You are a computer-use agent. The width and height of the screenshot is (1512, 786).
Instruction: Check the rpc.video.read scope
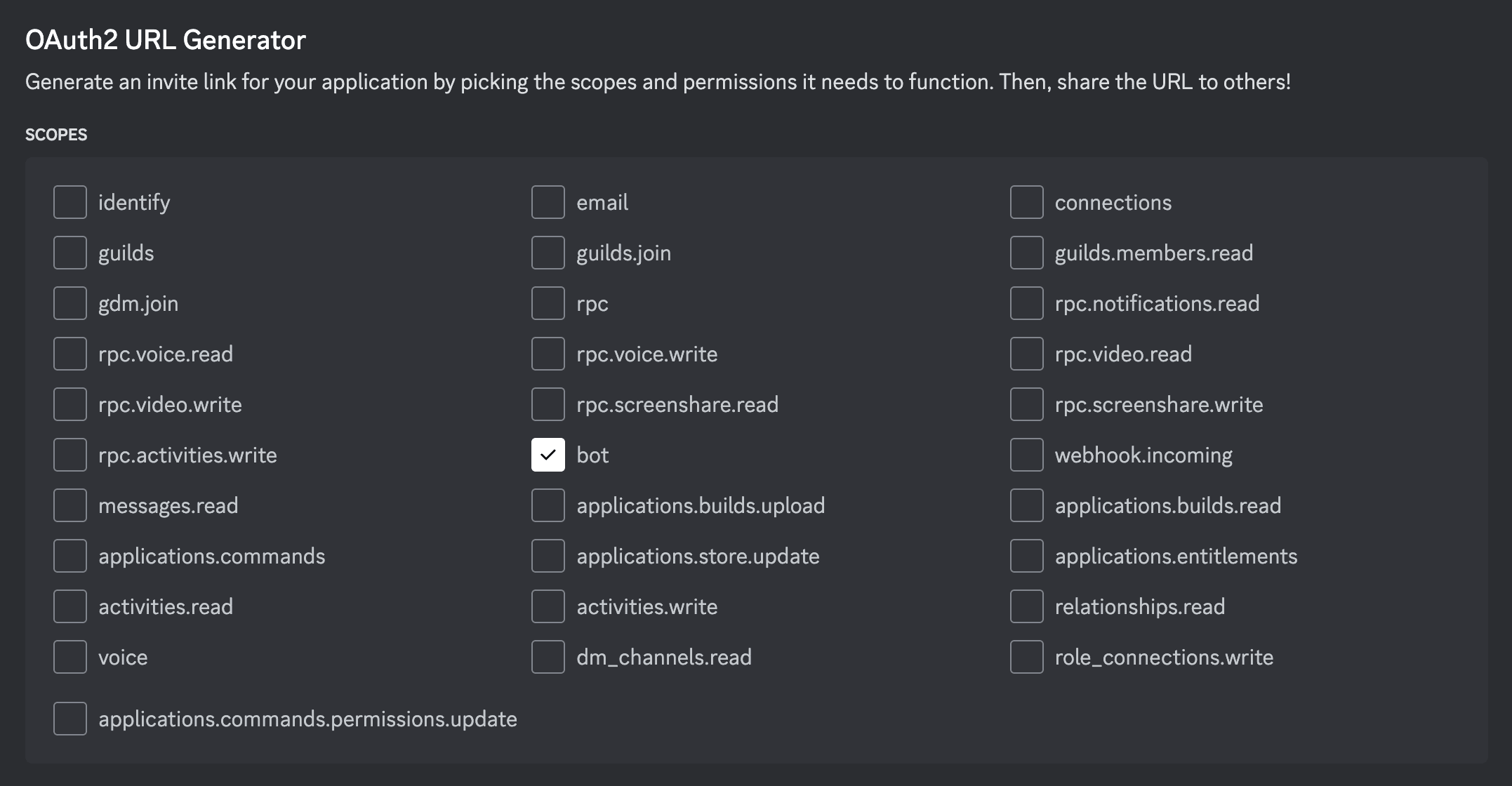(1026, 353)
